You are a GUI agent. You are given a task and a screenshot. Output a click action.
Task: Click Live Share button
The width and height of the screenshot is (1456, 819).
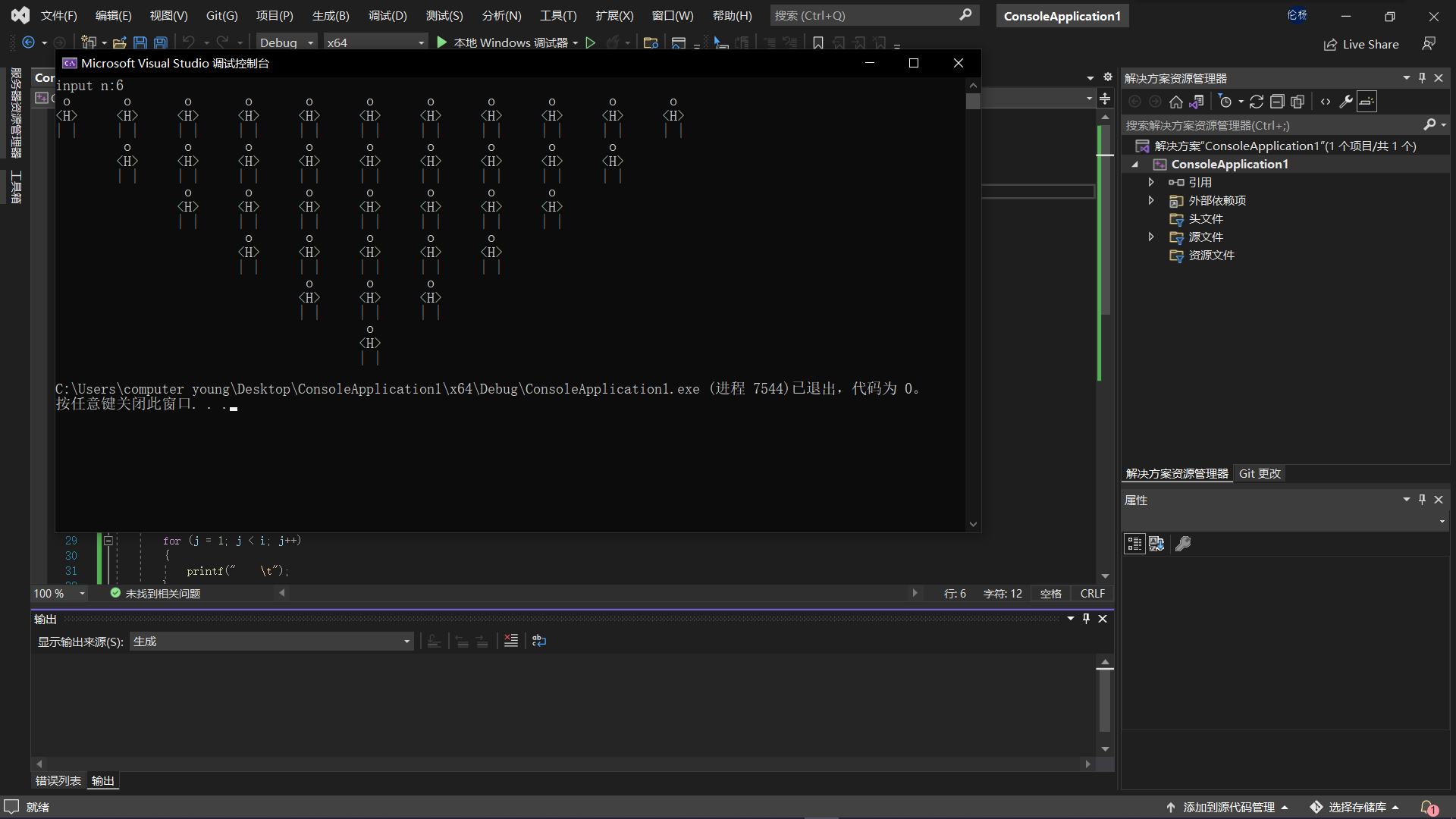pos(1362,45)
